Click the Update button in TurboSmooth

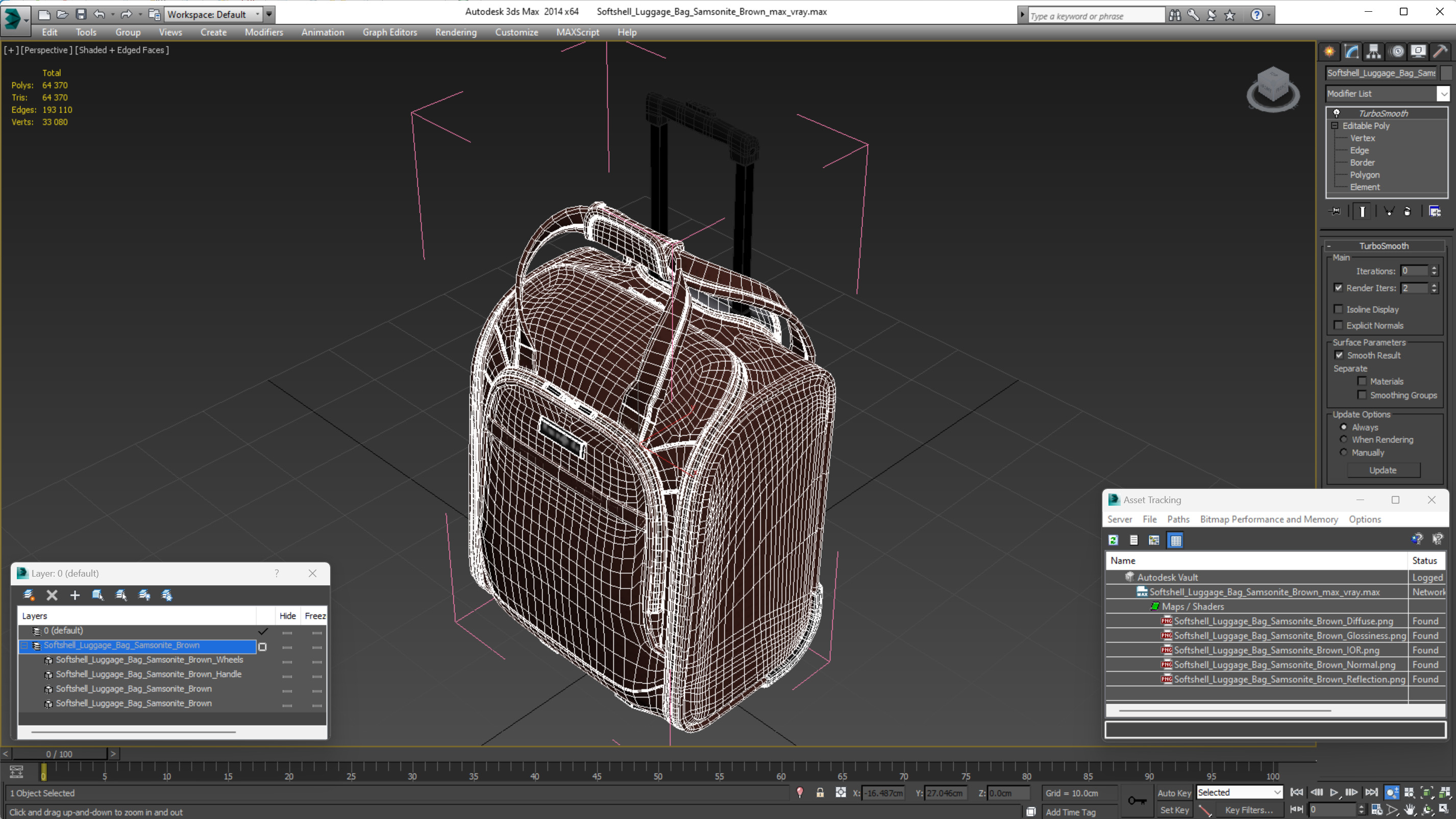pos(1383,469)
